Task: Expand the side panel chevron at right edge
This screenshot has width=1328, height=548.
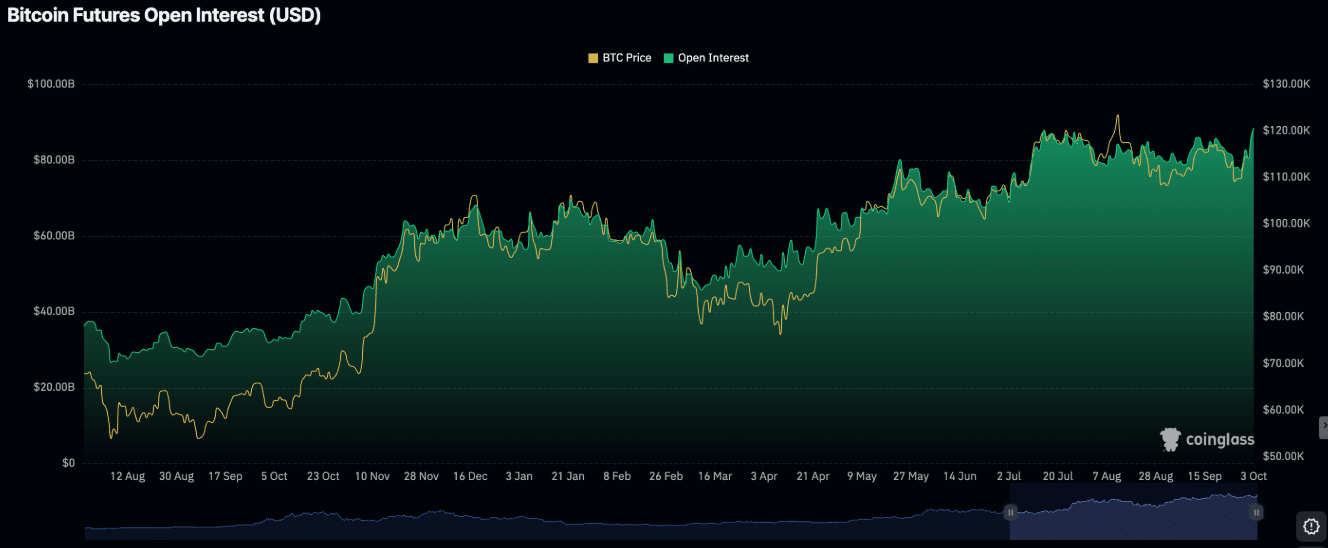Action: tap(1323, 427)
